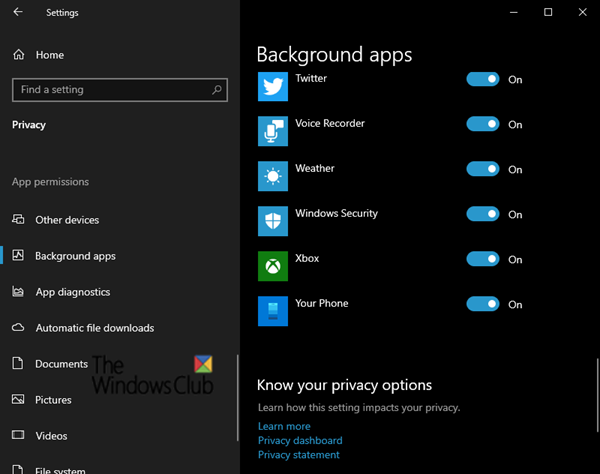Open Automatic file downloads settings
Screen dimensions: 600x474
point(94,328)
